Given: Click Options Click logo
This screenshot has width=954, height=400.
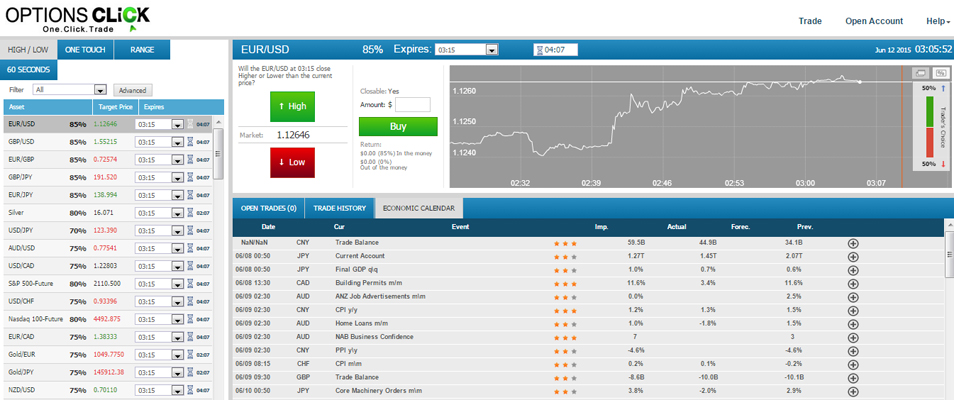Looking at the screenshot, I should 77,18.
